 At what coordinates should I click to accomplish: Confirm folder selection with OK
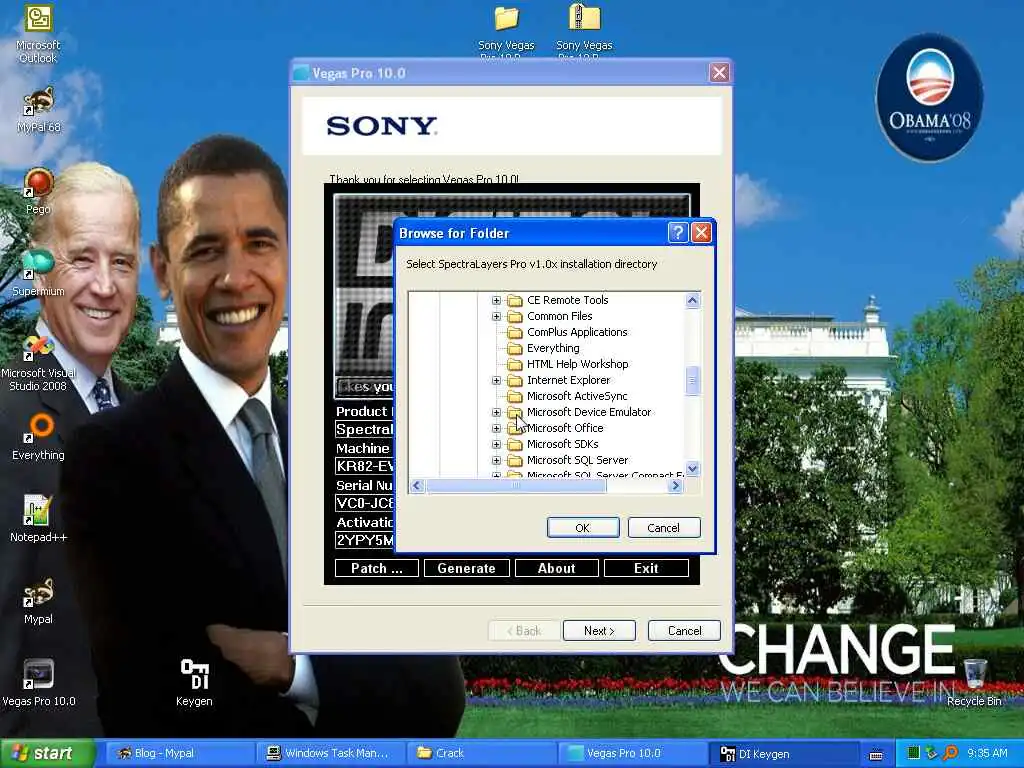point(583,528)
